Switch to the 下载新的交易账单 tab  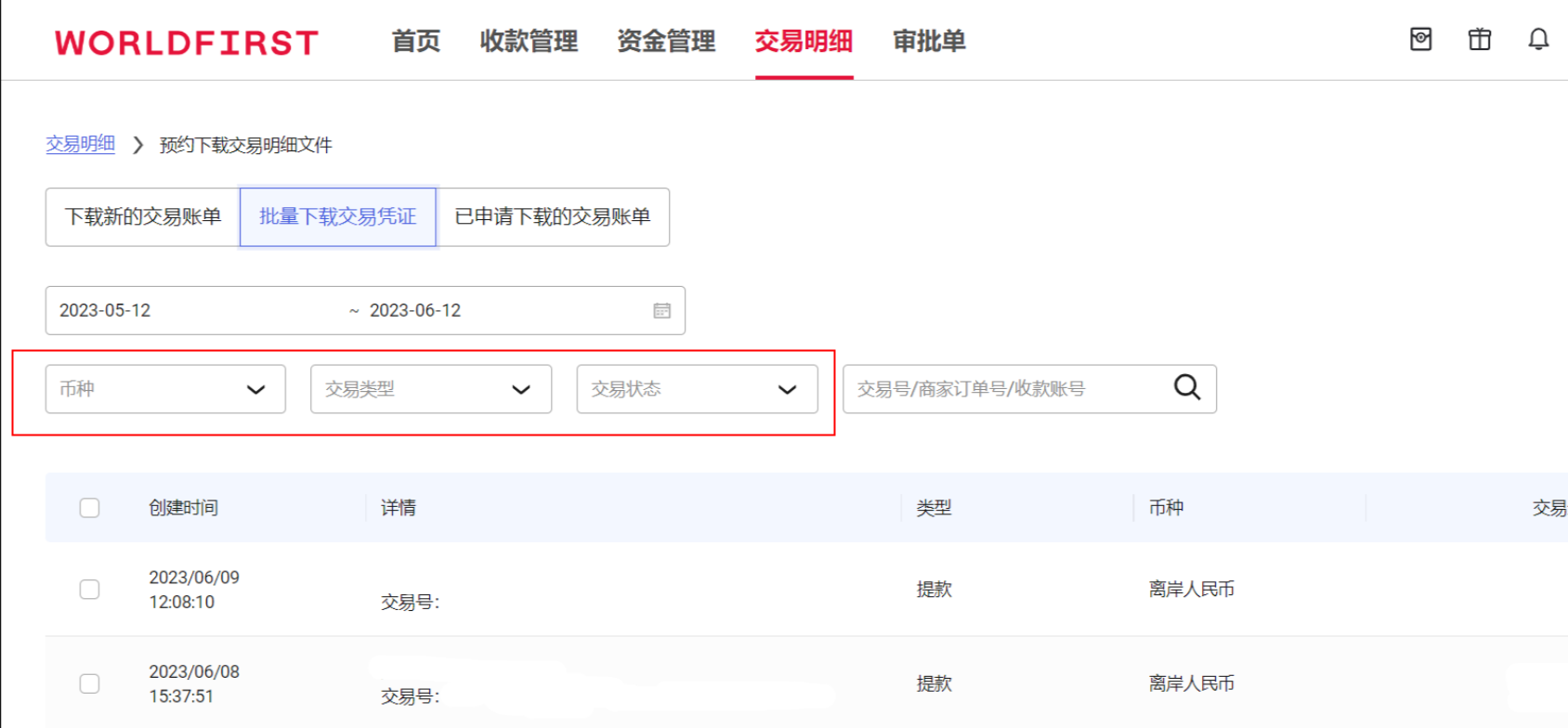click(x=143, y=217)
